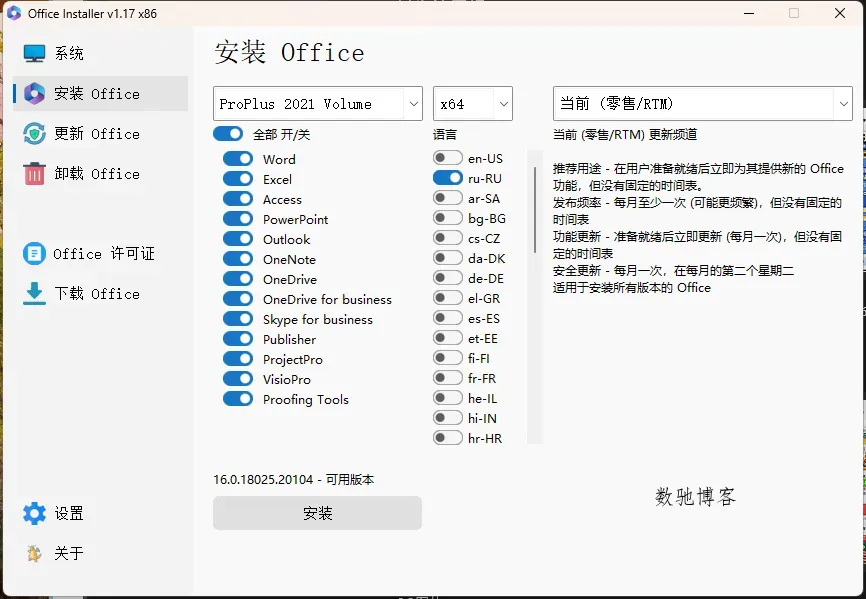The width and height of the screenshot is (866, 599).
Task: Enable hr-HR language
Action: pos(448,438)
